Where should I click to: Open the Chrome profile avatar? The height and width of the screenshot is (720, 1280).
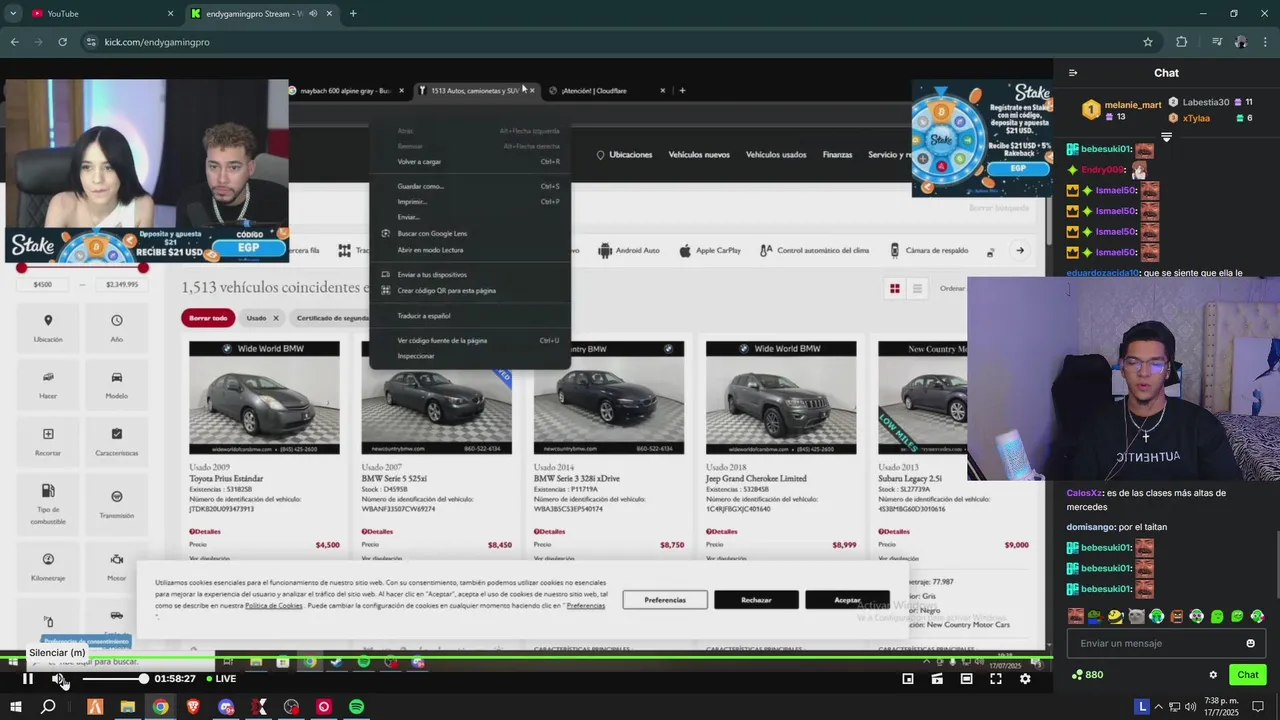[x=1241, y=42]
